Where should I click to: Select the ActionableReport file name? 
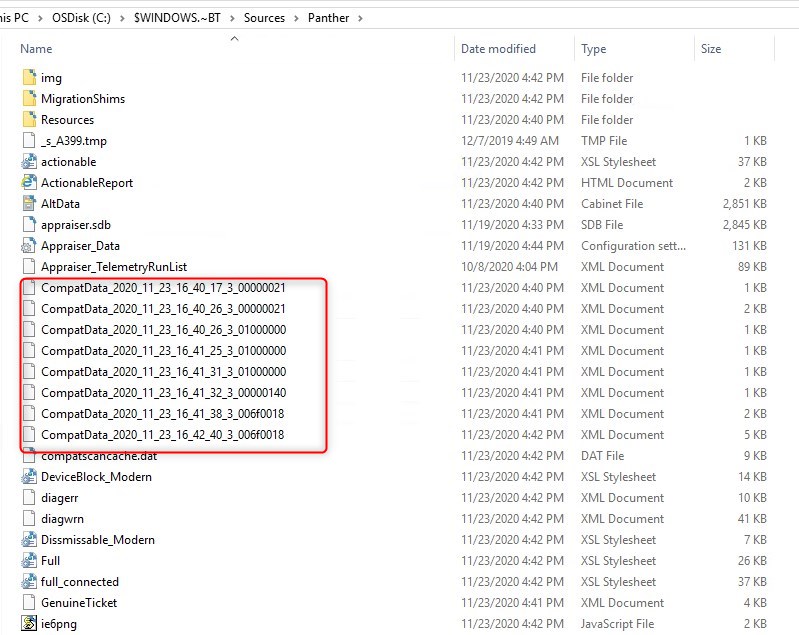[x=87, y=182]
